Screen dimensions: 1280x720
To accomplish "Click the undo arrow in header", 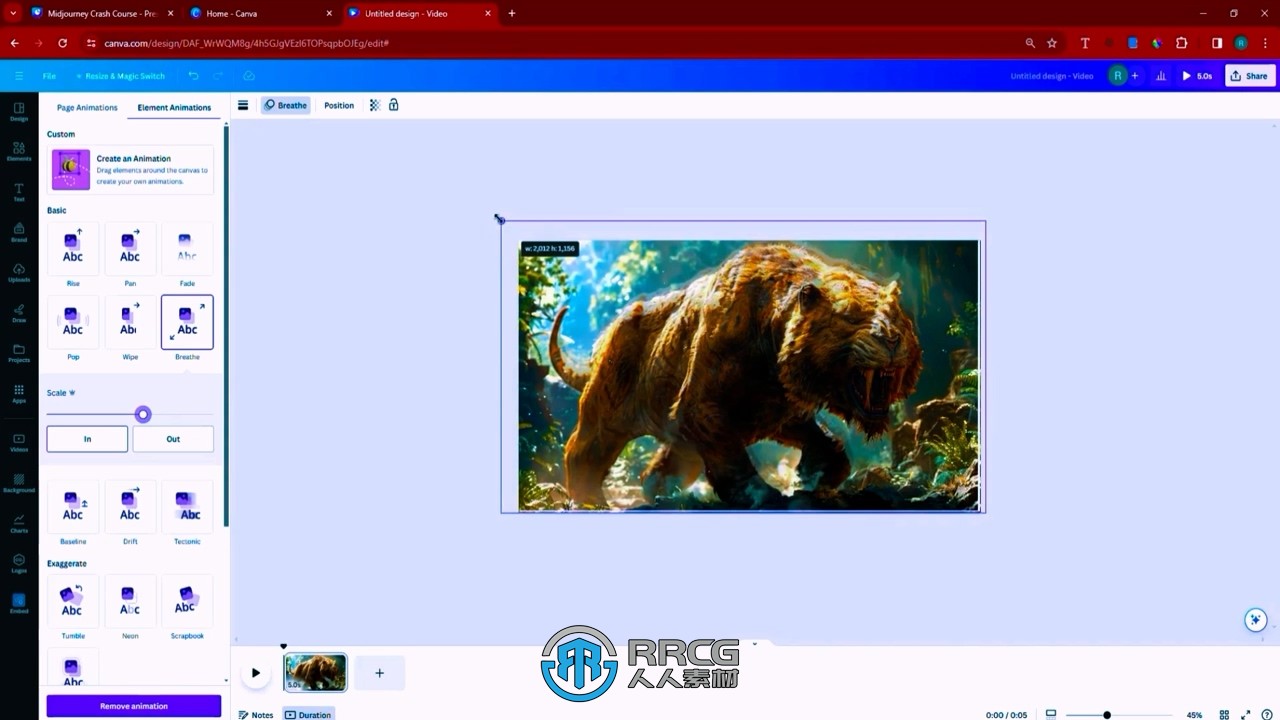I will pyautogui.click(x=193, y=76).
